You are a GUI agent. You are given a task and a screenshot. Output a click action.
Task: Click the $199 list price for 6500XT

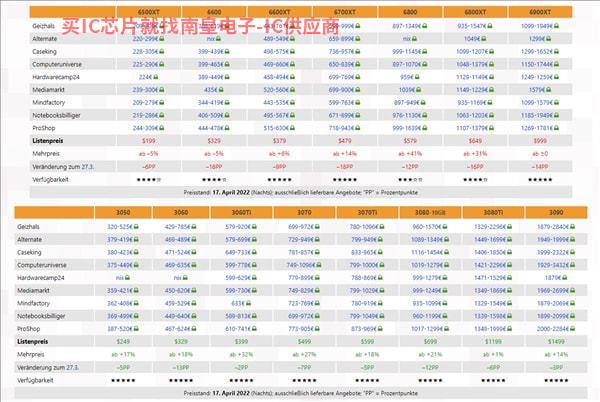click(x=149, y=141)
